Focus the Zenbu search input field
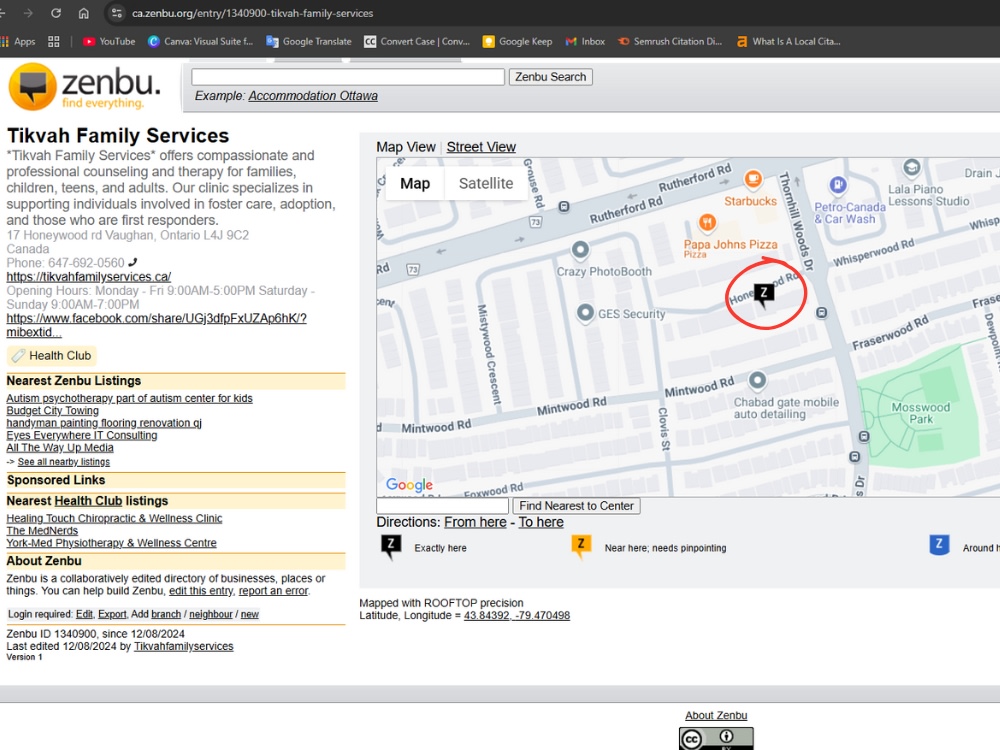The height and width of the screenshot is (750, 1000). pos(348,77)
